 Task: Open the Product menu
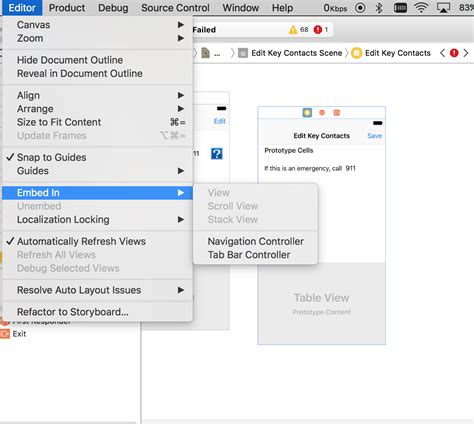coord(67,8)
